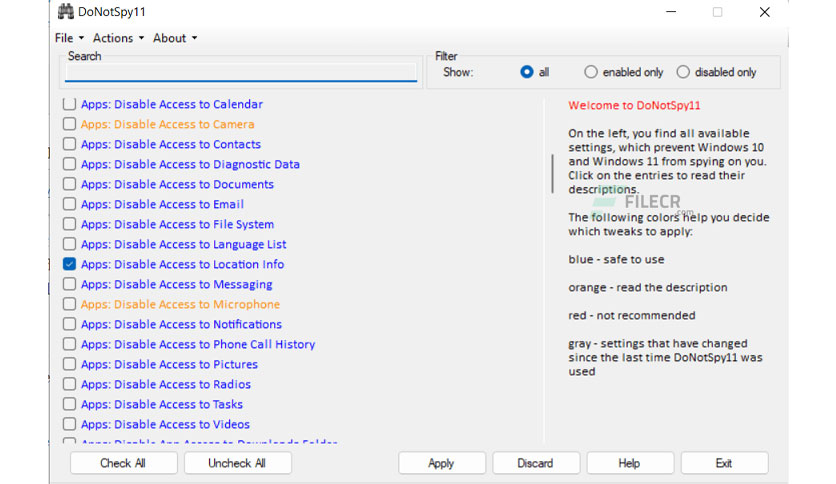This screenshot has width=836, height=484.
Task: Check Disable Access to Phone Call History checkbox
Action: [69, 344]
